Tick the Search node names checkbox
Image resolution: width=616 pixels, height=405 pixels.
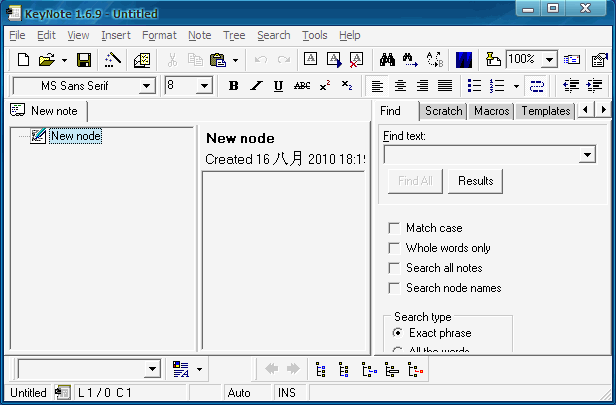coord(395,288)
